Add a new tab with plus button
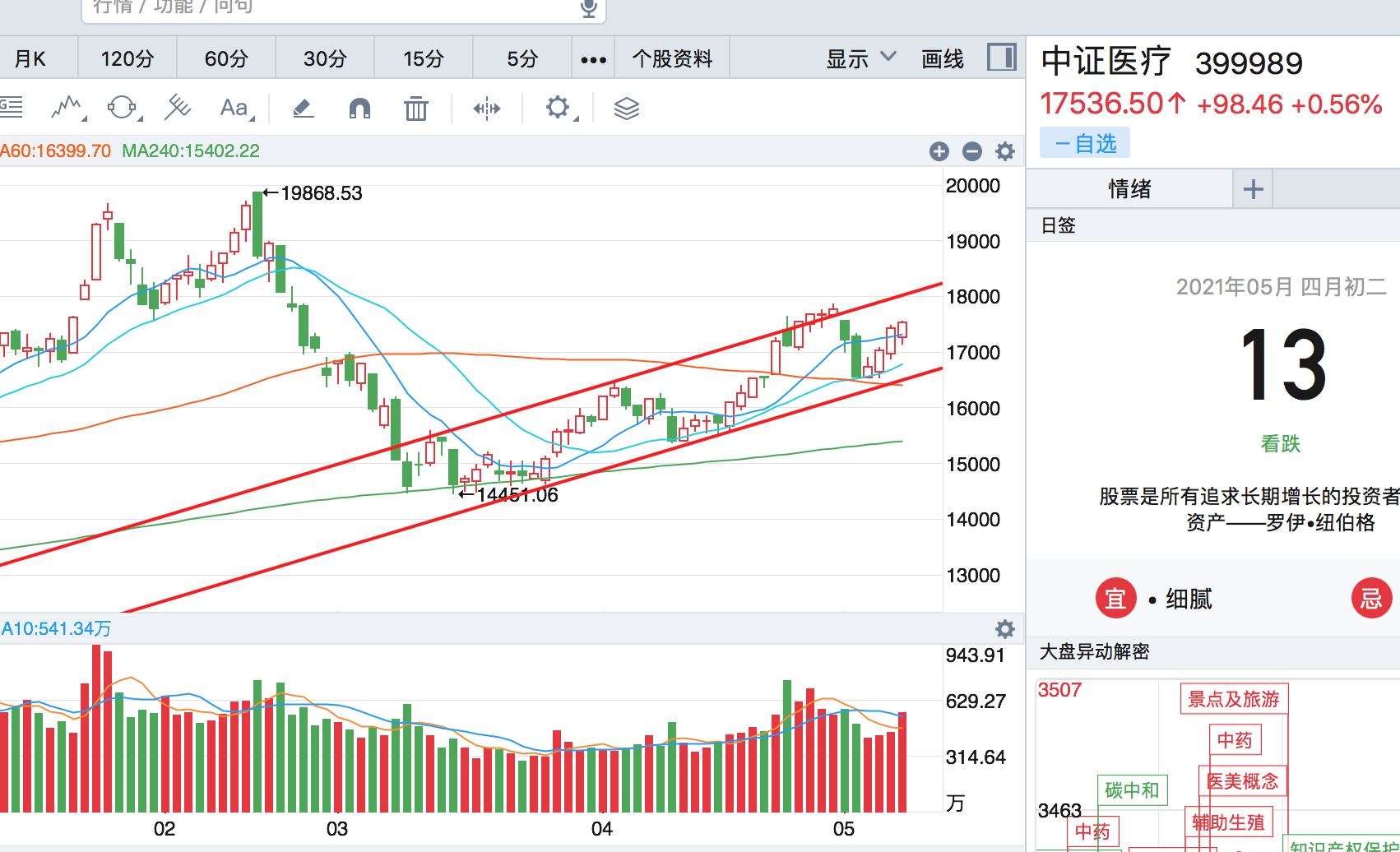The image size is (1400, 852). point(1254,189)
